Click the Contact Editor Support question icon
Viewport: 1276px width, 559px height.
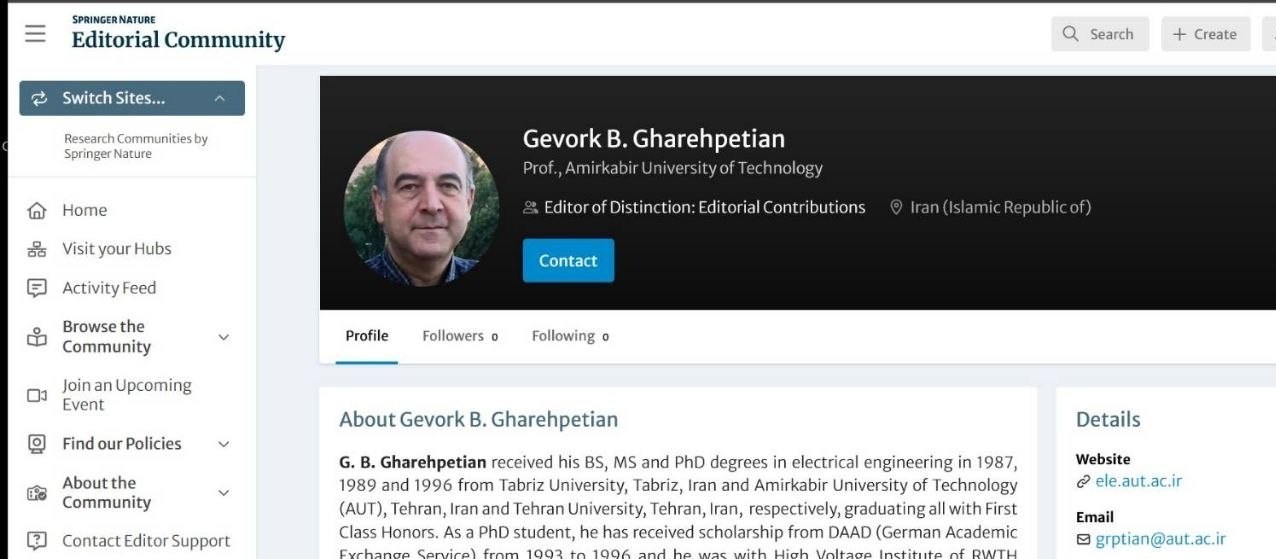click(37, 541)
